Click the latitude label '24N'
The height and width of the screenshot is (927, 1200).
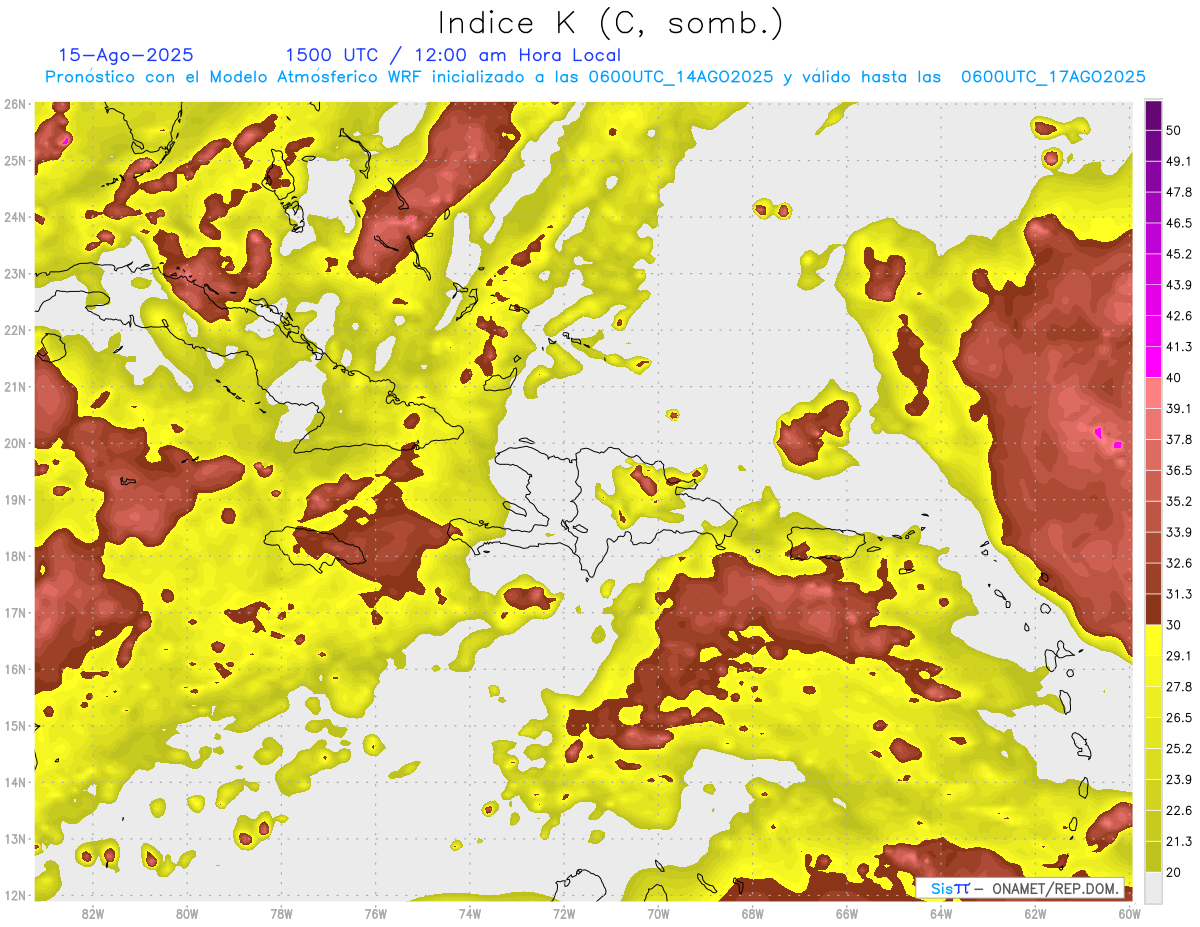click(x=15, y=217)
